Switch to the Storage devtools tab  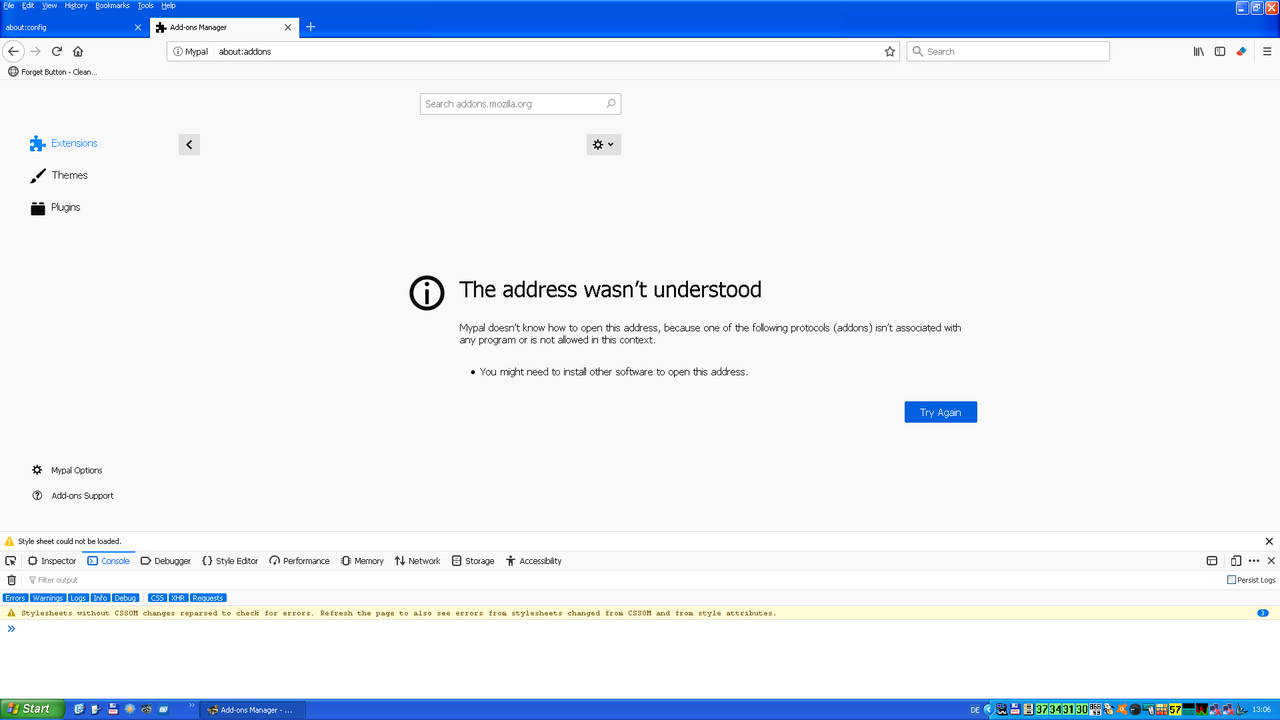pyautogui.click(x=473, y=561)
